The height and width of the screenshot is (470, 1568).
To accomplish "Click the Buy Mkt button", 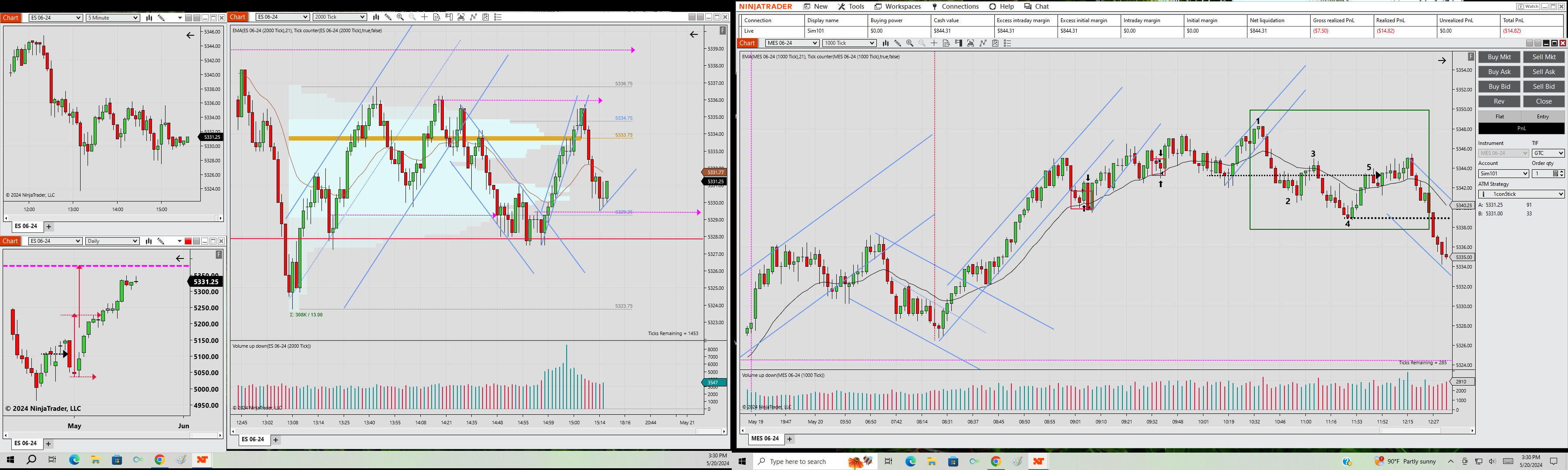I will point(1499,57).
